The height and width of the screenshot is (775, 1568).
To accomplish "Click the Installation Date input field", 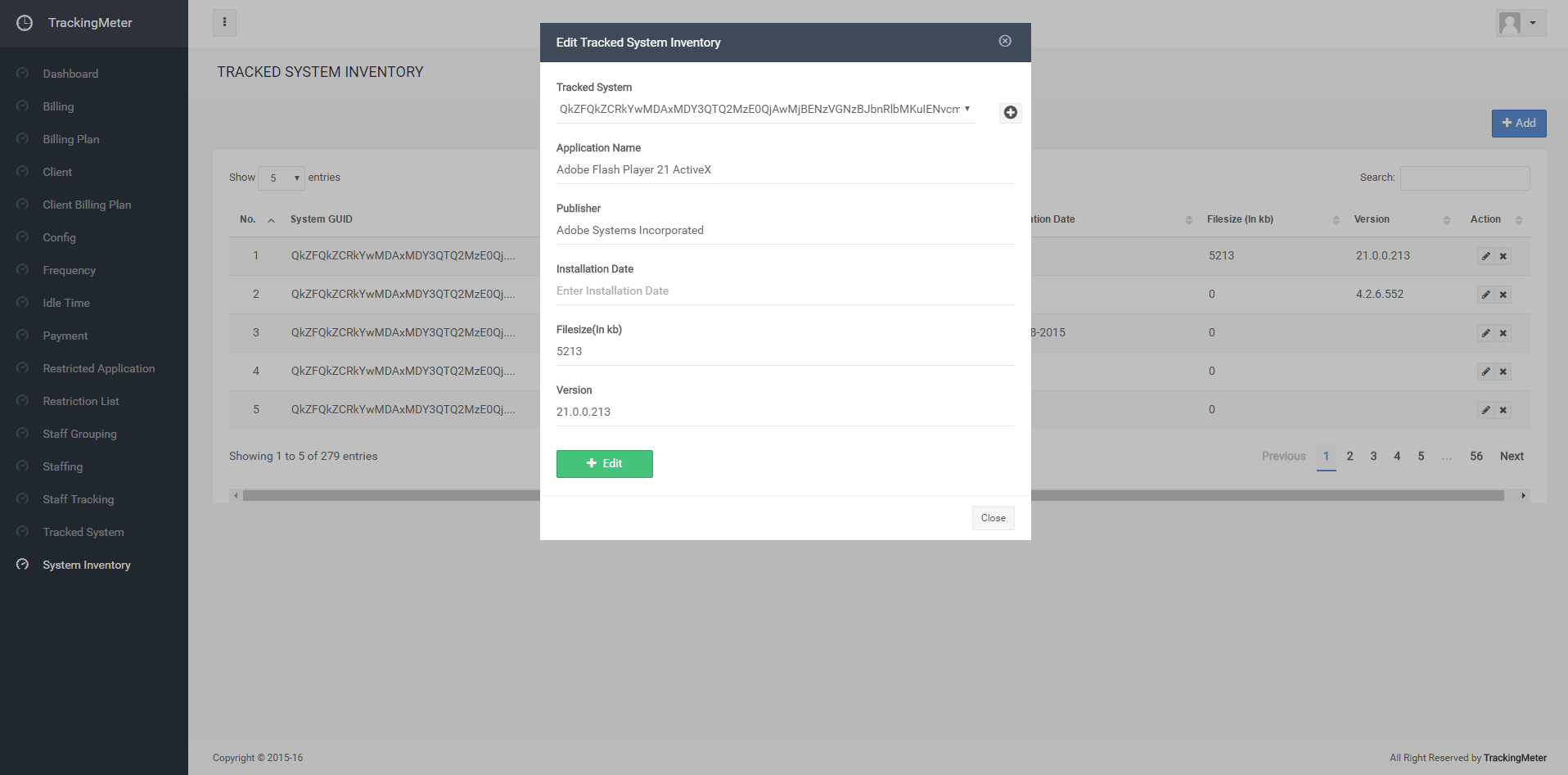I will [784, 291].
